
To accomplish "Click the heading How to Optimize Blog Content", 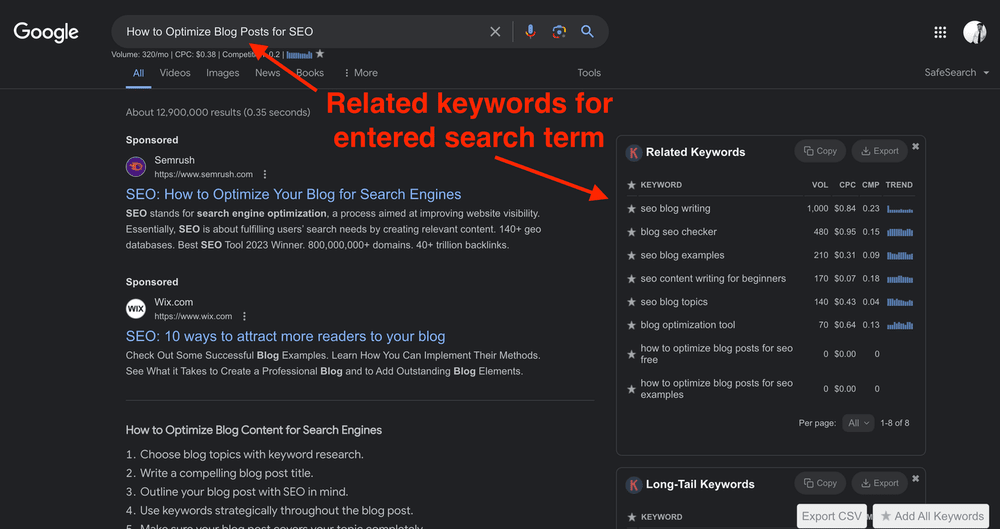I will (x=254, y=430).
